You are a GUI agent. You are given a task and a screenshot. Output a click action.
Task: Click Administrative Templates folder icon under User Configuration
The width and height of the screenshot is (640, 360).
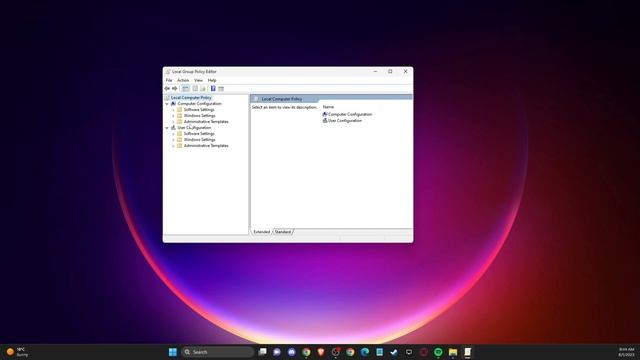pyautogui.click(x=180, y=145)
